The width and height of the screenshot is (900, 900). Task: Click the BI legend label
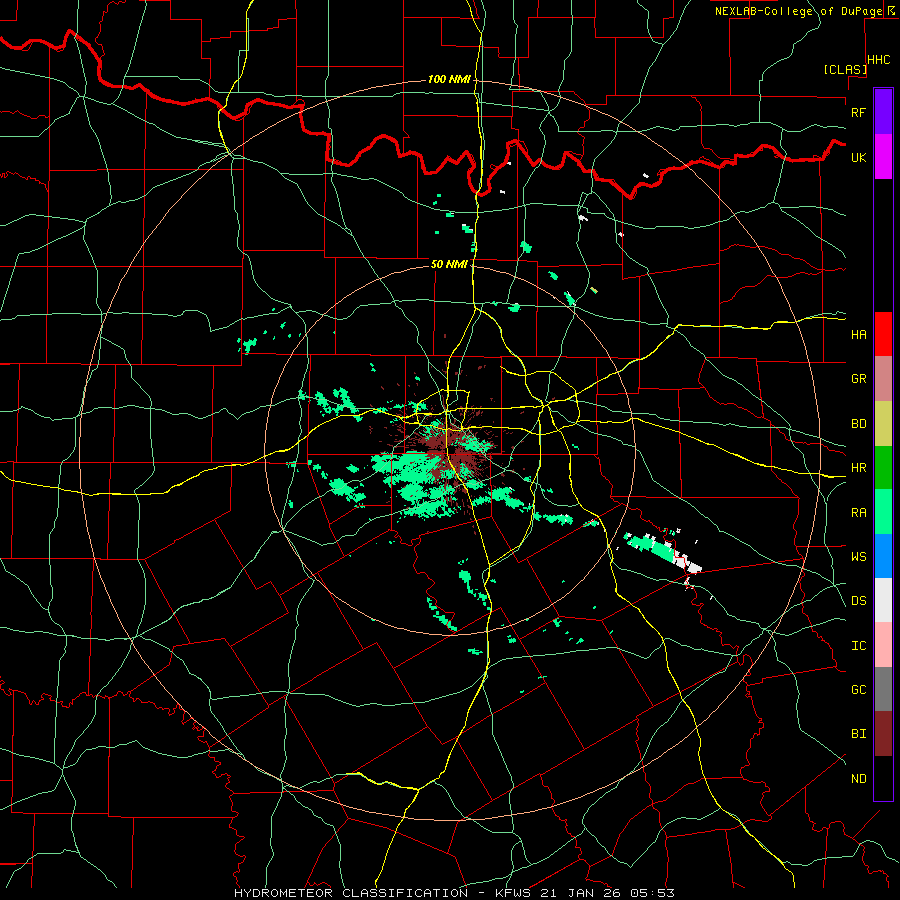[858, 734]
